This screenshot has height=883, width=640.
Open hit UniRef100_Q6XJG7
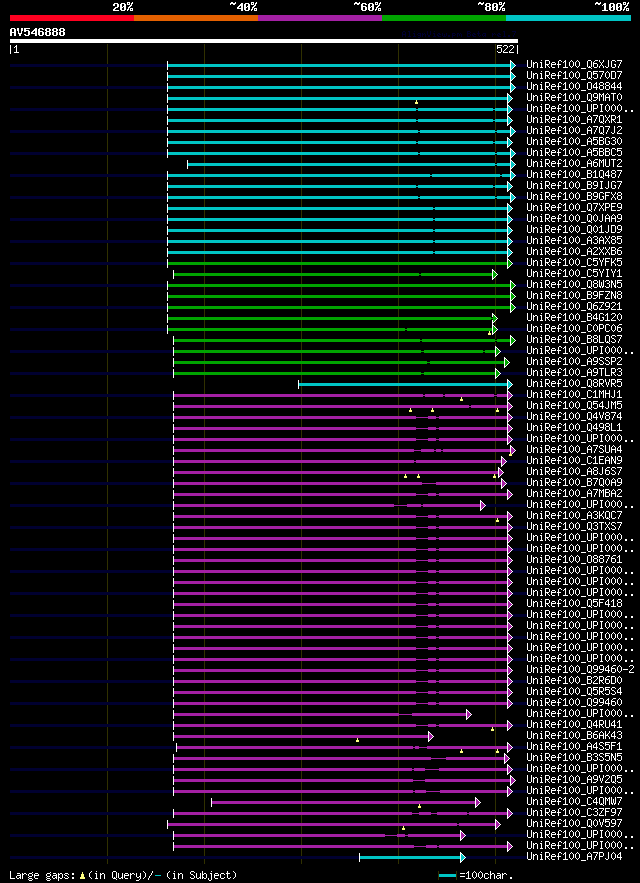point(574,64)
